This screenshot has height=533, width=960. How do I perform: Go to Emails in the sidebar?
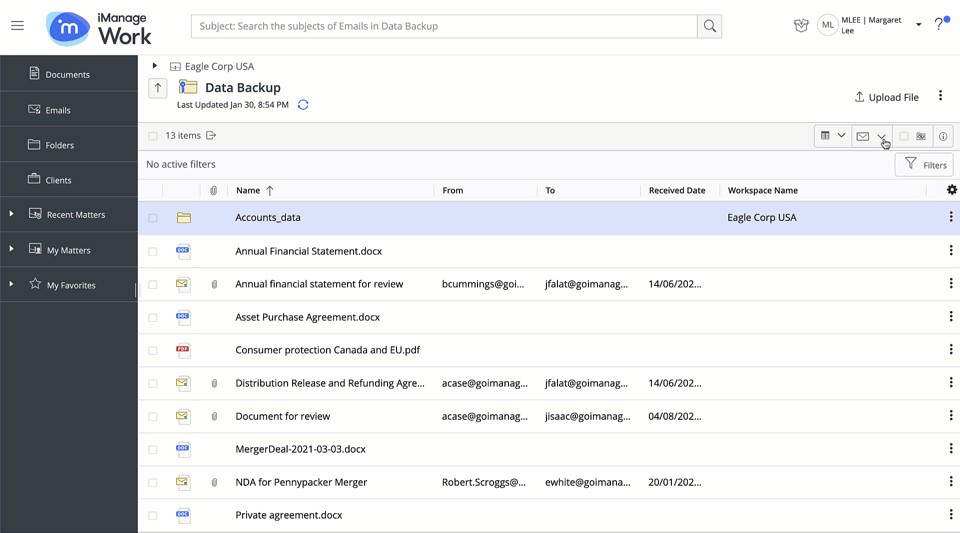(57, 110)
